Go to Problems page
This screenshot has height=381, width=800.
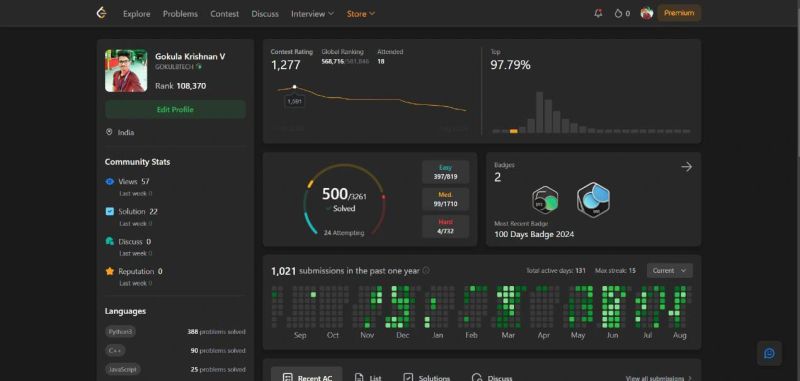180,14
